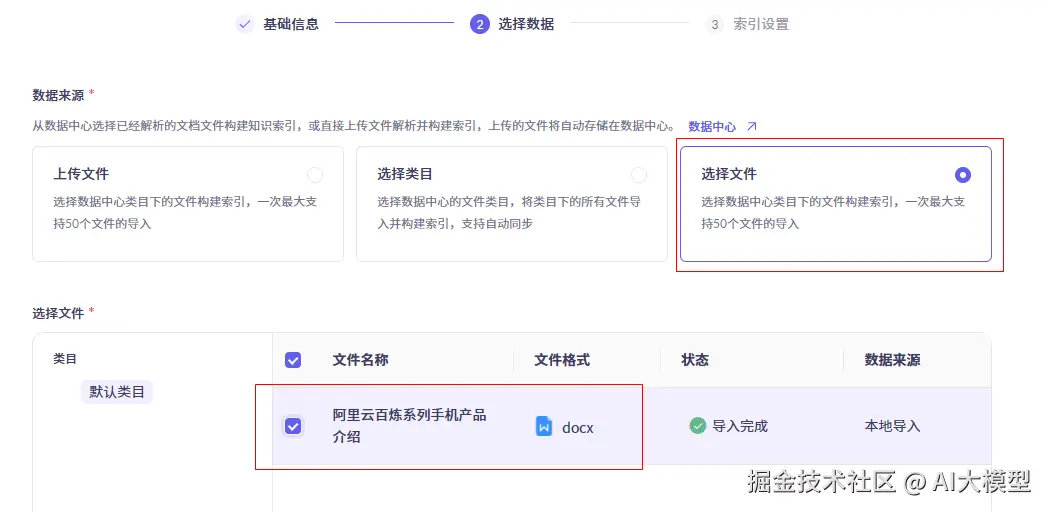Click the 文件格式 column header
Viewport: 1048px width, 512px height.
click(x=562, y=360)
